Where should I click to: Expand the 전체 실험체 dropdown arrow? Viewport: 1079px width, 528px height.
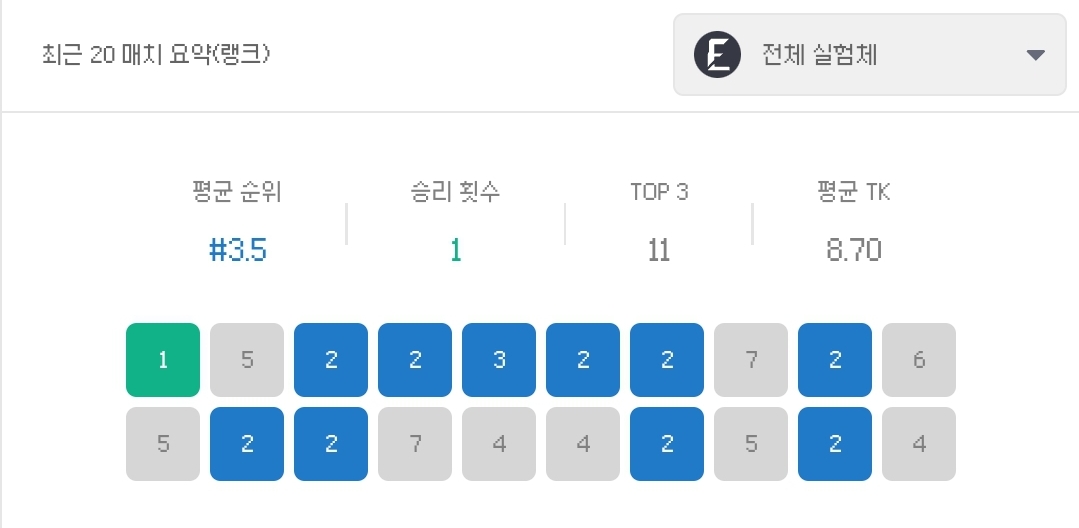pyautogui.click(x=1036, y=55)
